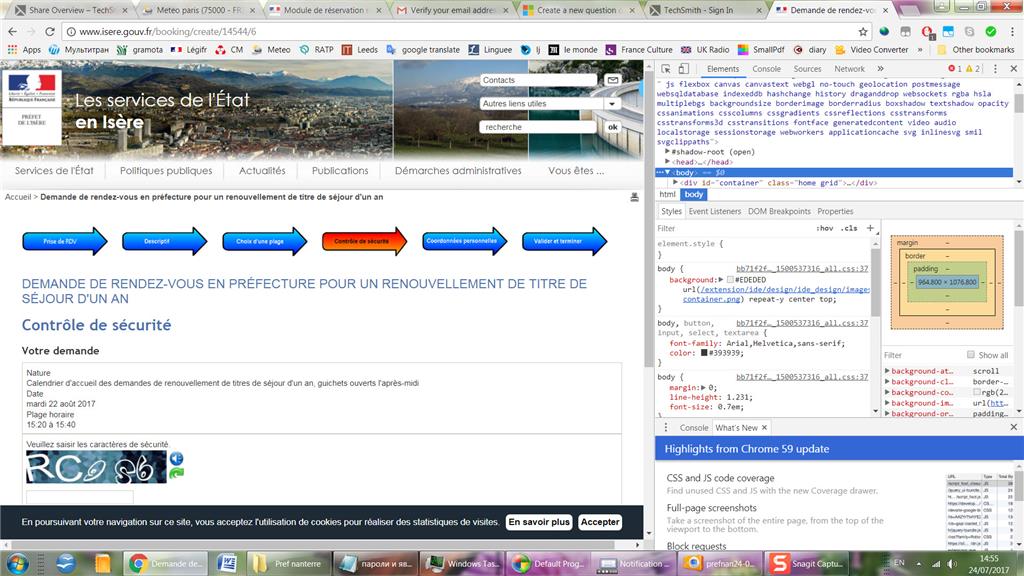This screenshot has width=1024, height=576.
Task: Add new style rule with plus icon
Action: pyautogui.click(x=870, y=228)
